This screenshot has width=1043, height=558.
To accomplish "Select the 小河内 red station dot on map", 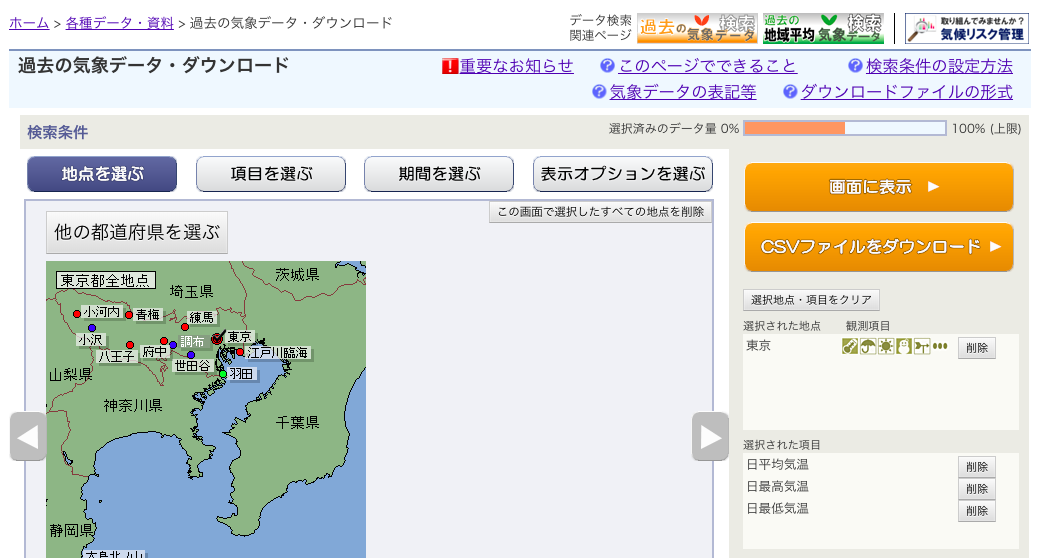I will (77, 313).
